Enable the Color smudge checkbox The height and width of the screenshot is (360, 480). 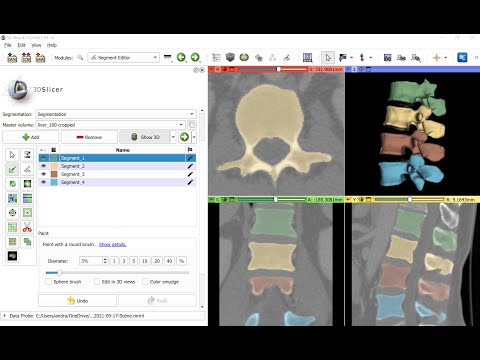coord(145,282)
